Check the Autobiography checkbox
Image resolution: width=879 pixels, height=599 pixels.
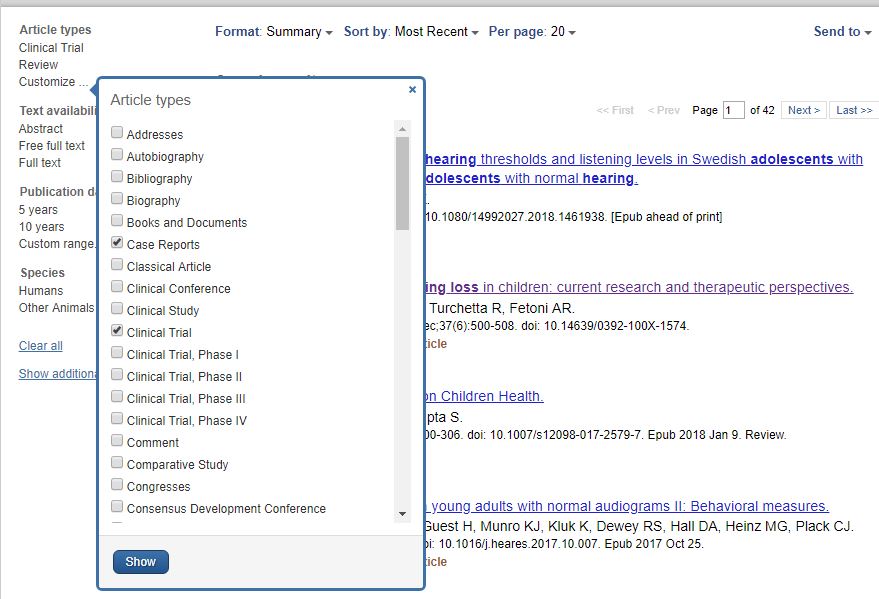(x=117, y=154)
